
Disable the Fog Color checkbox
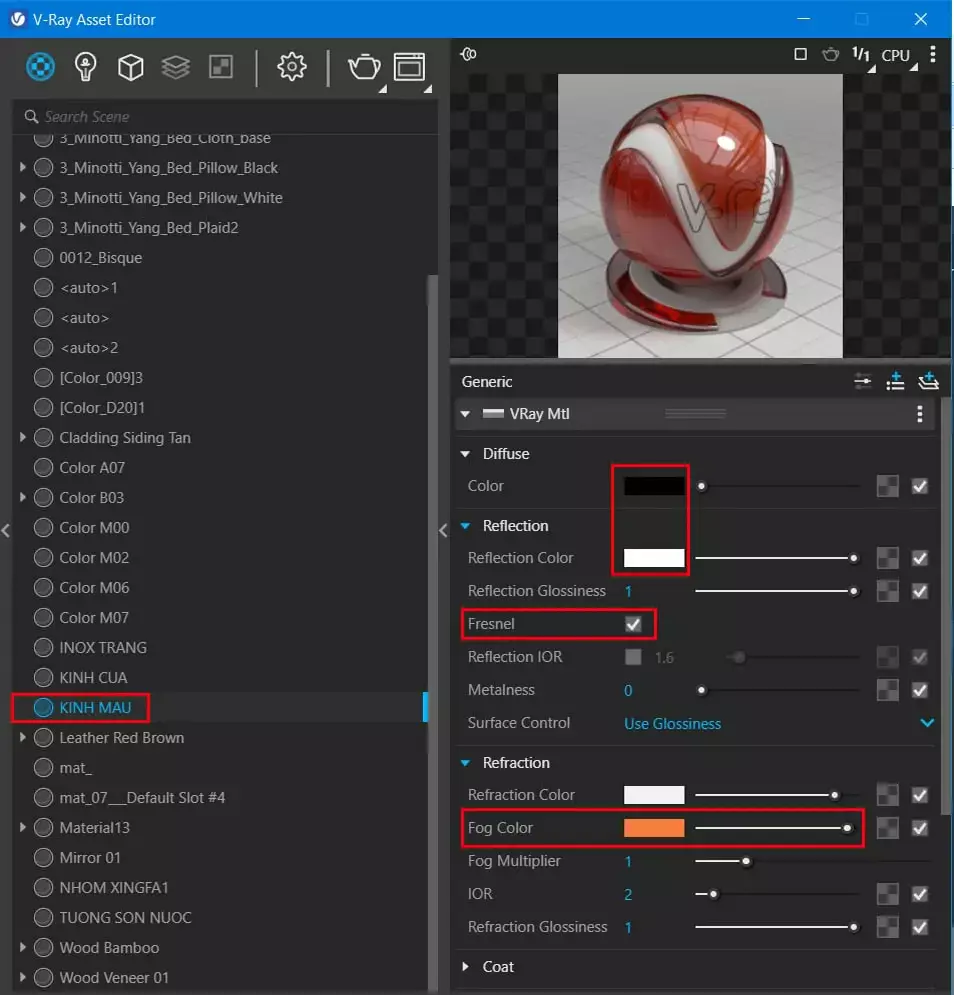click(920, 828)
